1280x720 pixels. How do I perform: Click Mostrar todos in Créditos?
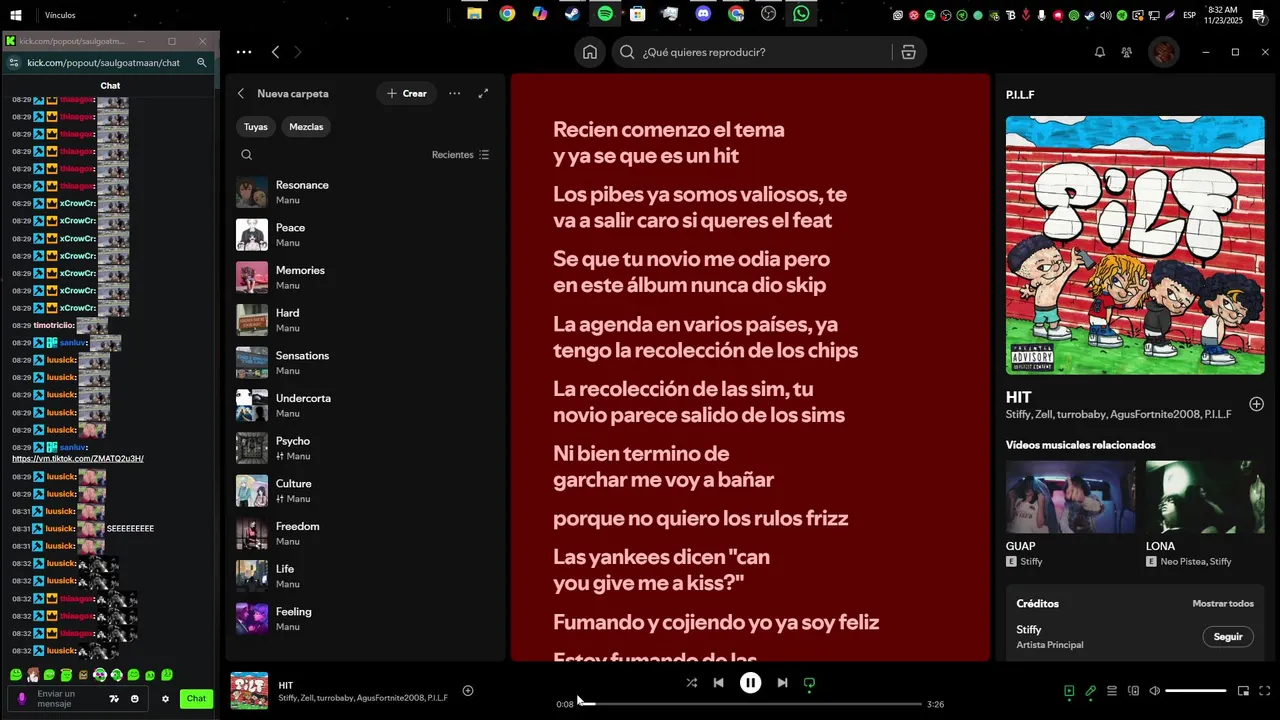pyautogui.click(x=1223, y=604)
